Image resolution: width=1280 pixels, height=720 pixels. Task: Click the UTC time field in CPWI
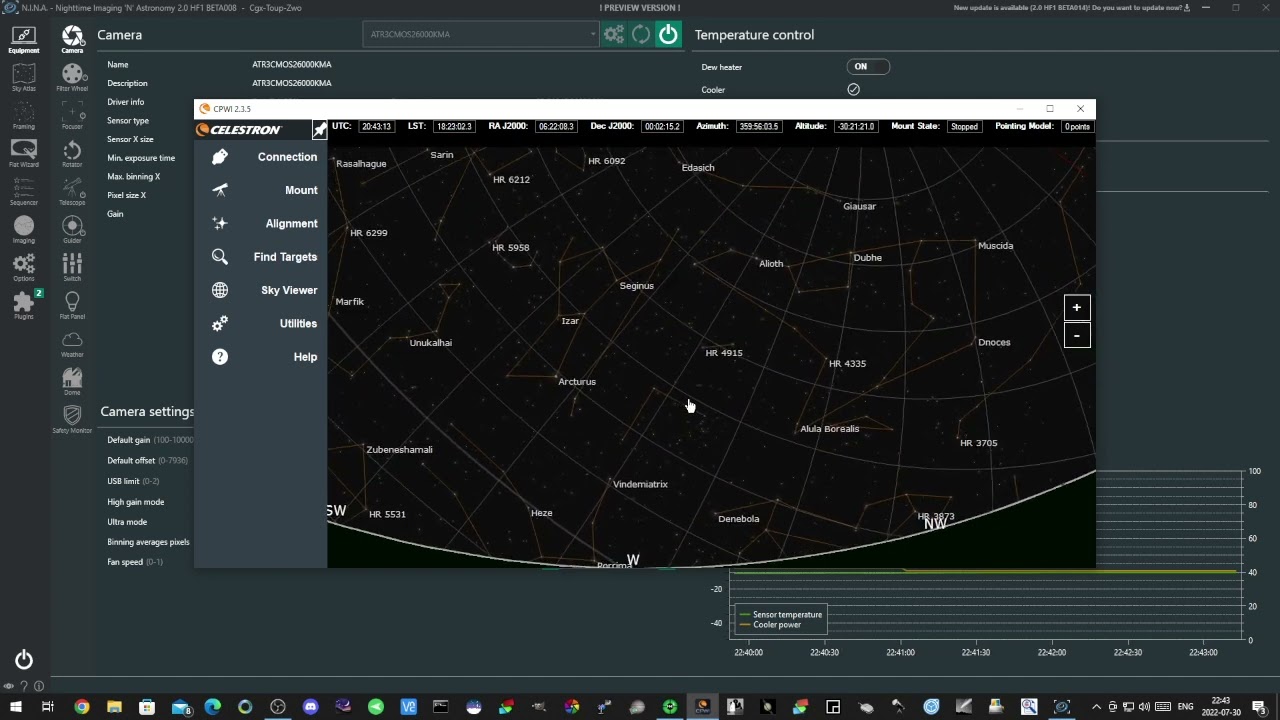pyautogui.click(x=377, y=127)
